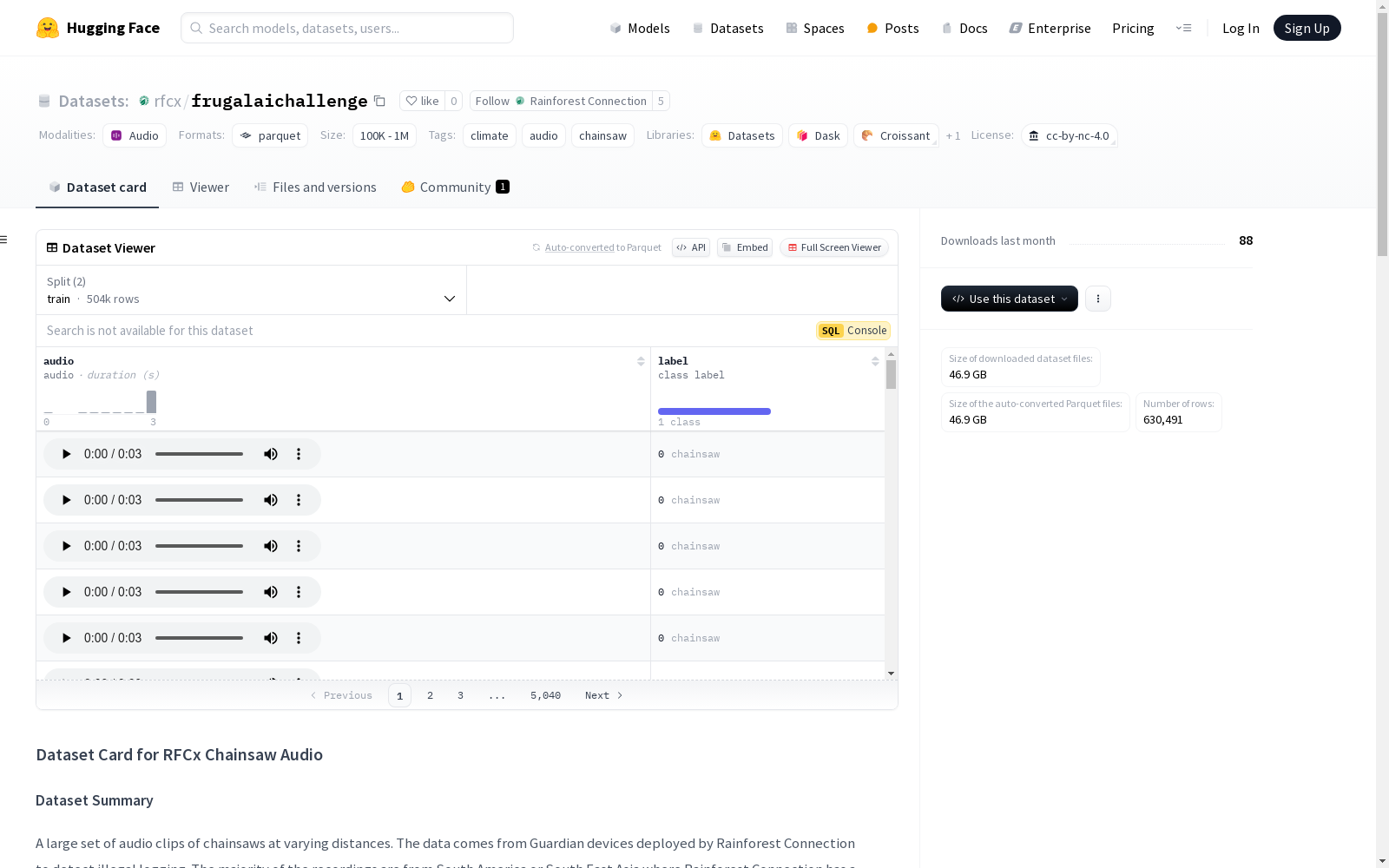
Task: Open the Full Screen Viewer
Action: coord(834,247)
